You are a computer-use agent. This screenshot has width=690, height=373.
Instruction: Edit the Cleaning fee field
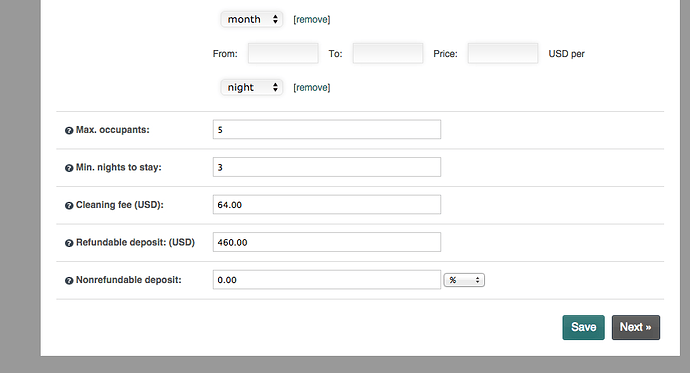click(x=327, y=205)
